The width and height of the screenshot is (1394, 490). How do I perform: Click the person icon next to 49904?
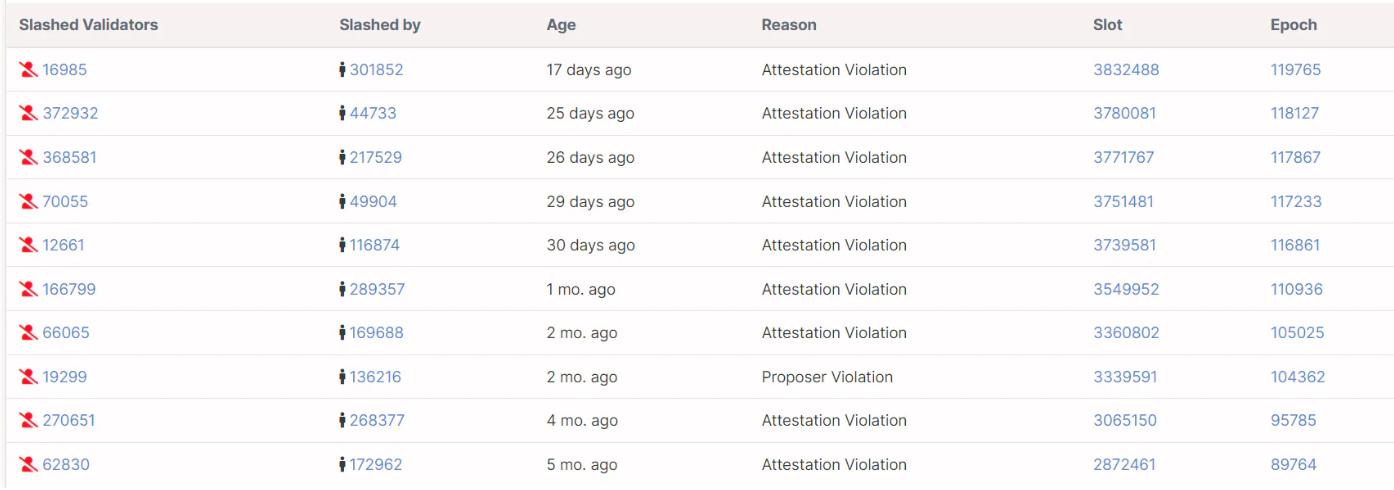pos(343,202)
